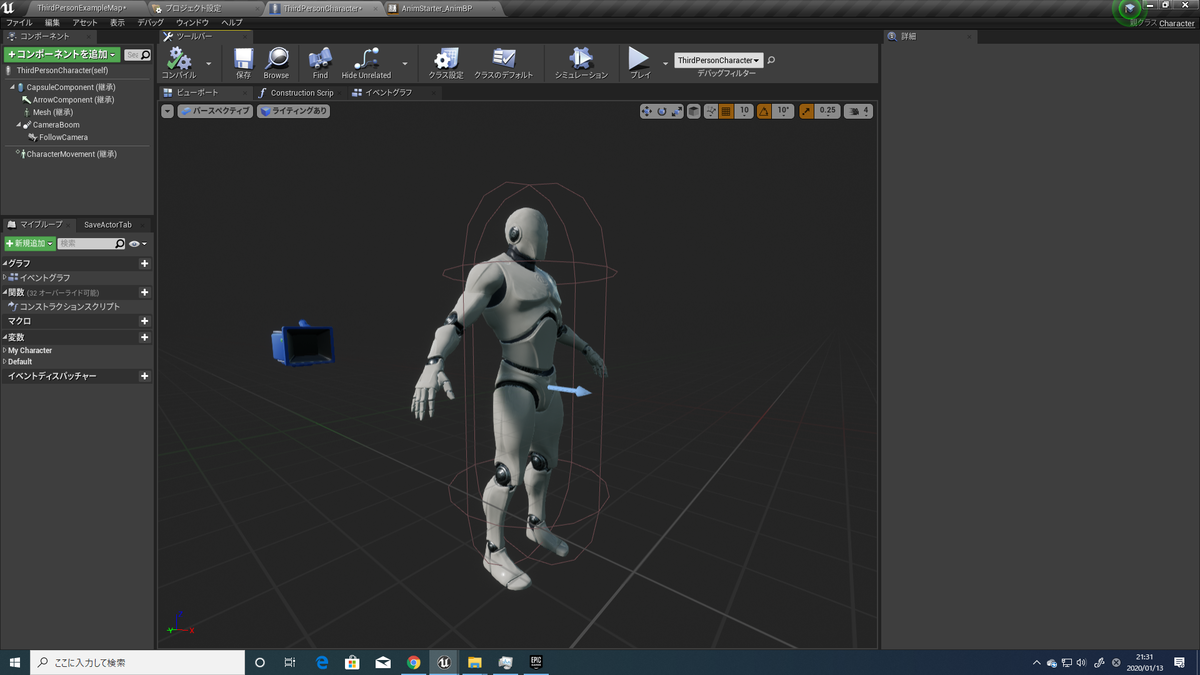
Task: Select the scale gizmo mode in viewport
Action: pyautogui.click(x=677, y=111)
